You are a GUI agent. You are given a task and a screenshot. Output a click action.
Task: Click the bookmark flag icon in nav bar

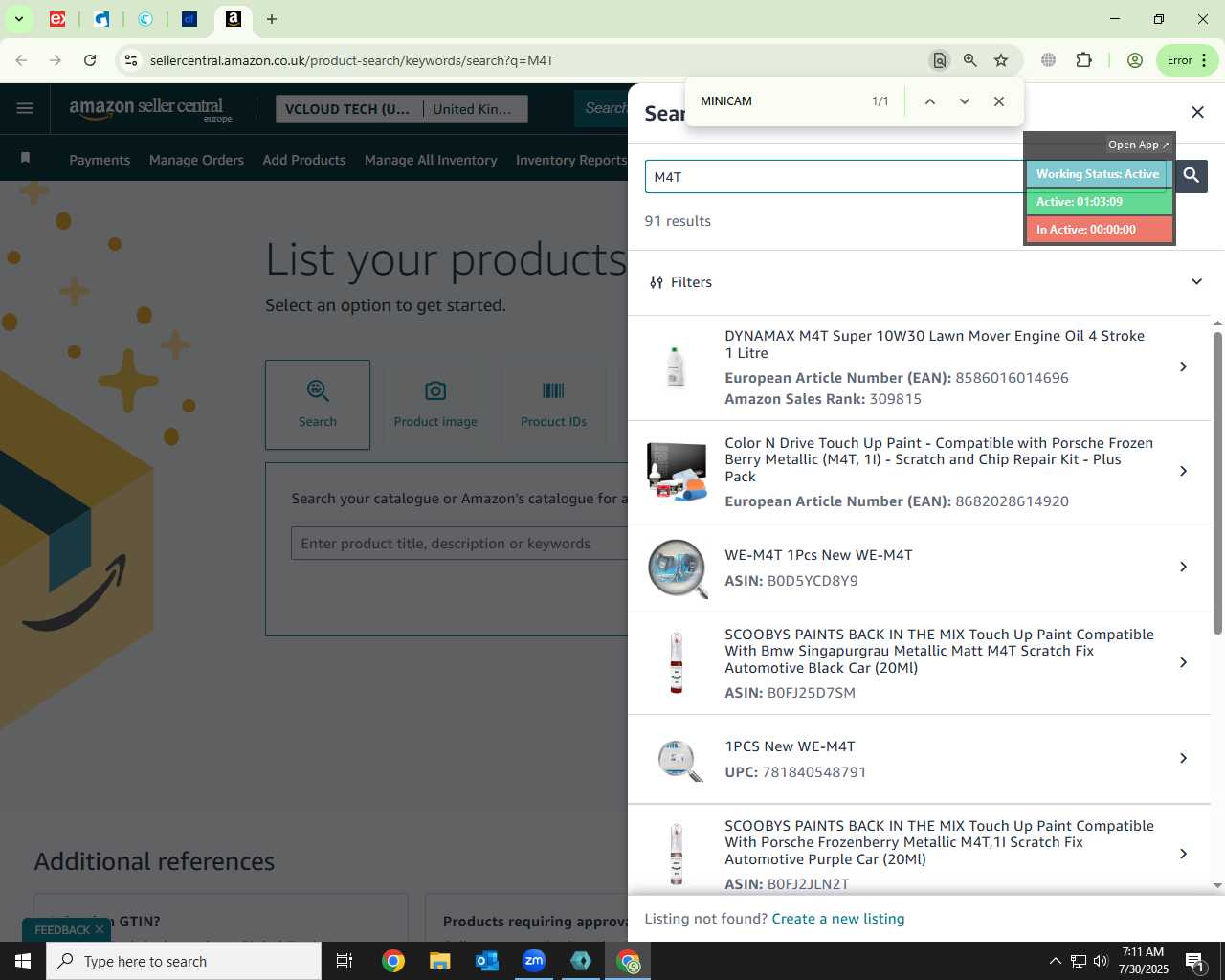(x=26, y=158)
